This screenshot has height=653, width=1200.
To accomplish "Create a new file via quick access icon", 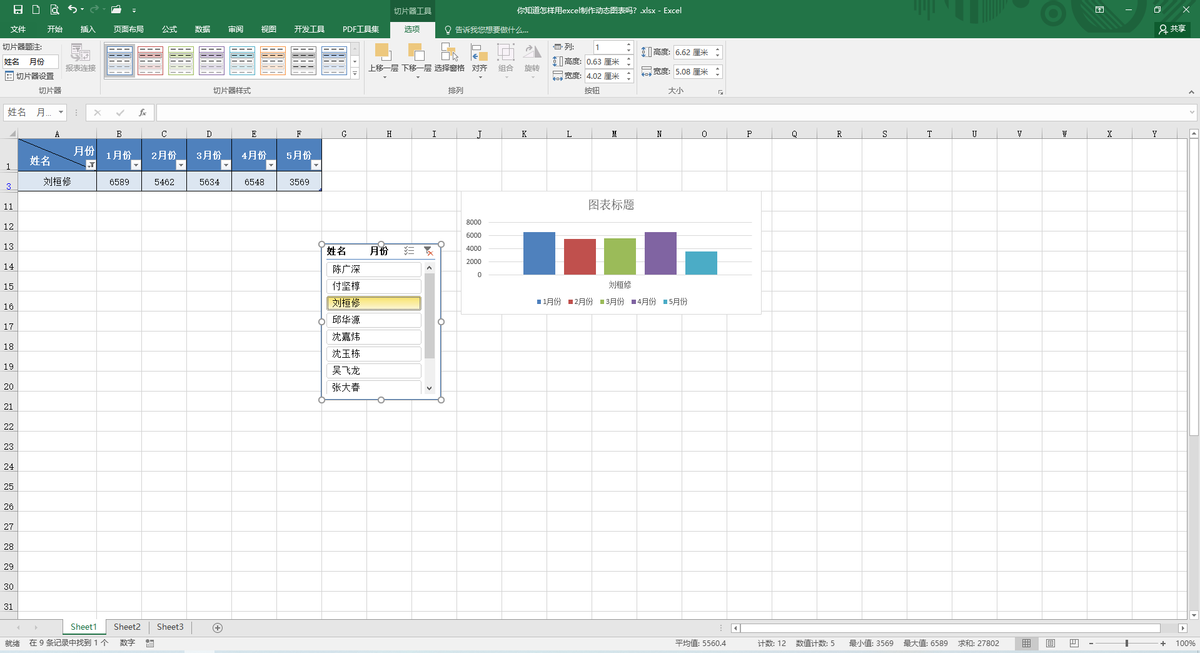I will [36, 9].
